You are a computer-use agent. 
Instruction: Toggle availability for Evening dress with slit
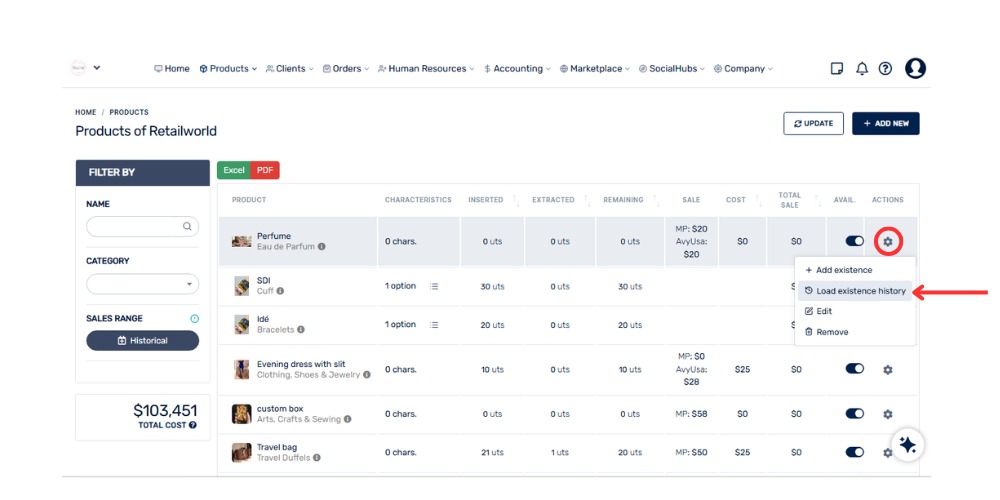pos(854,369)
